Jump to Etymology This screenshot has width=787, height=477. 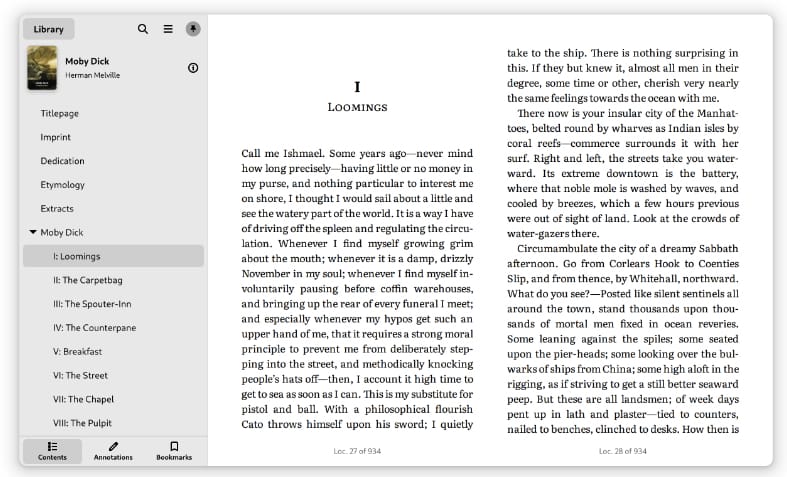[x=63, y=185]
